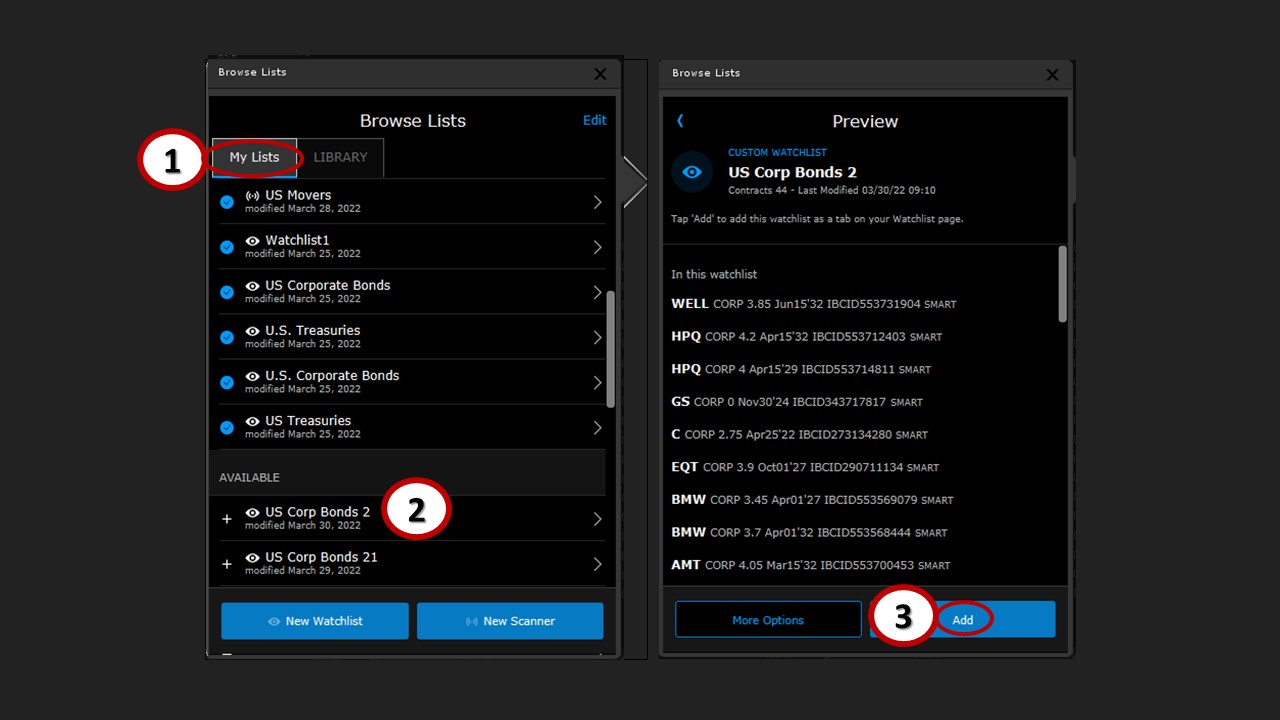Click the Edit link in Browse Lists
Screen dimensions: 1280x720
[594, 120]
